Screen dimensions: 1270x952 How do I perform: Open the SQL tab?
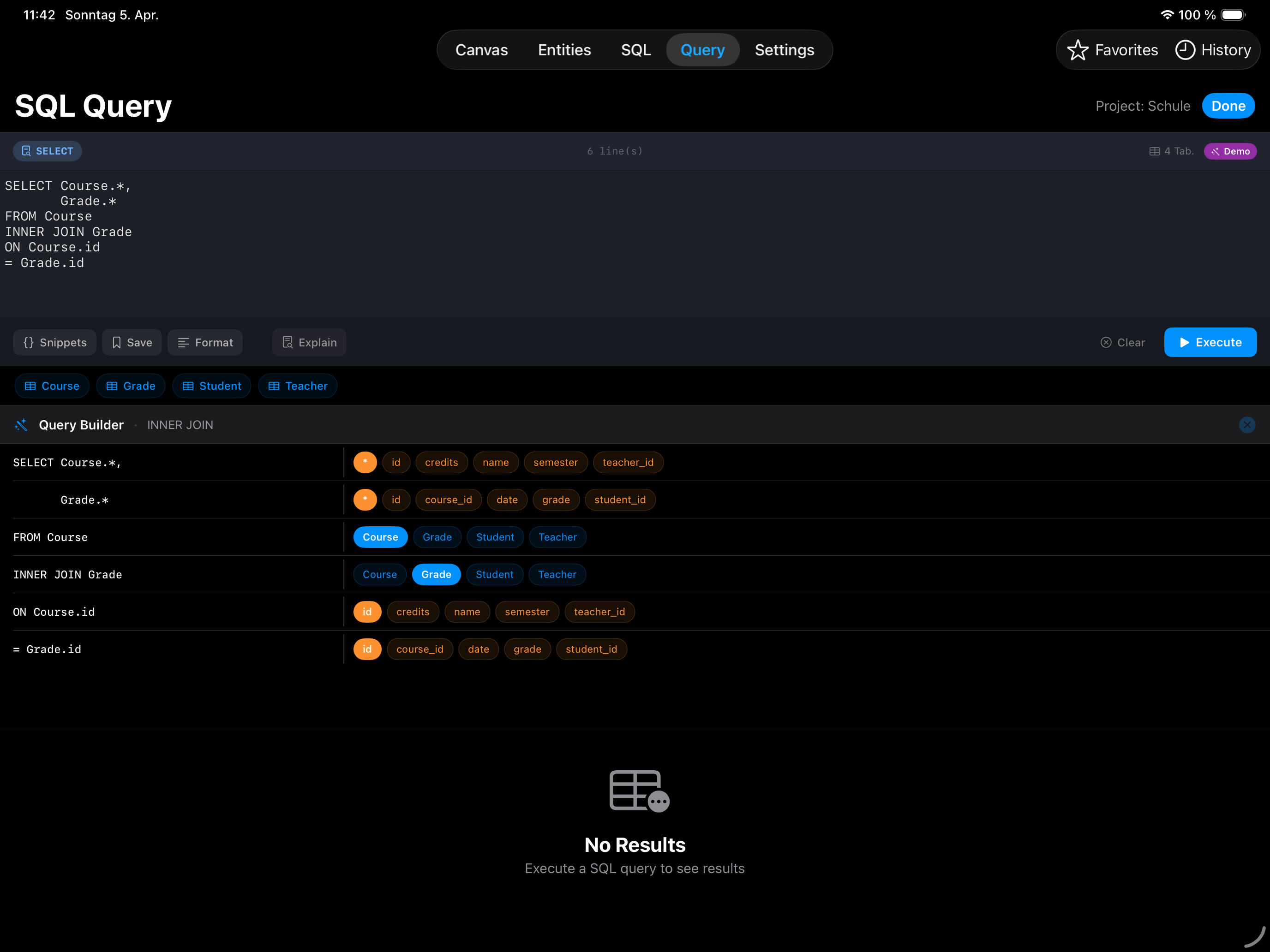(635, 50)
